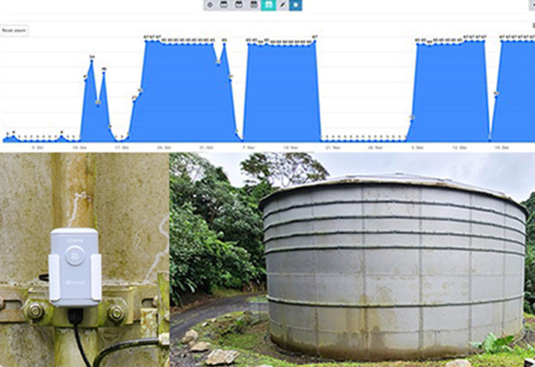Click the "14. Nov" axis label

pos(291,148)
